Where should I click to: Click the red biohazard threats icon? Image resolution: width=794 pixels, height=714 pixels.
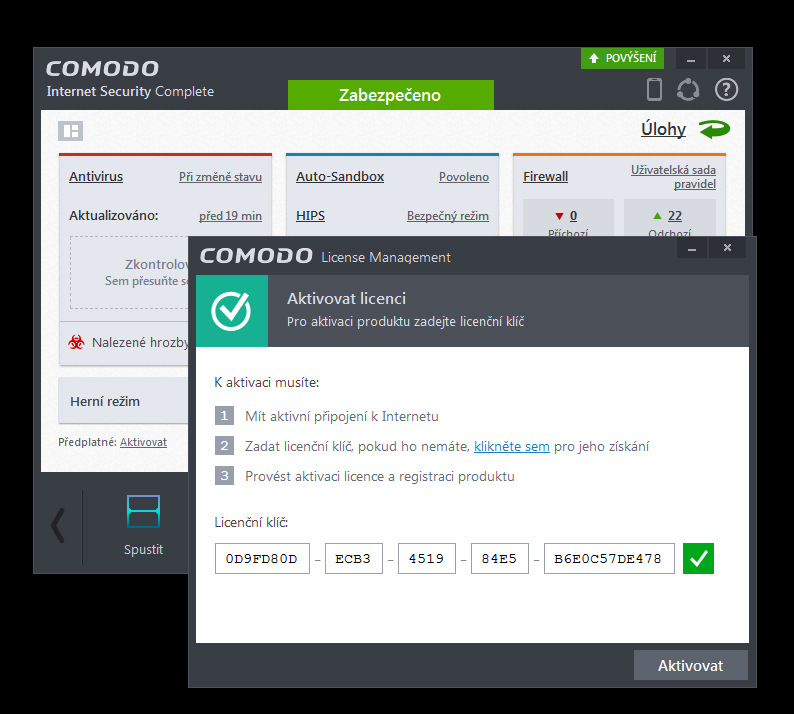click(x=76, y=342)
